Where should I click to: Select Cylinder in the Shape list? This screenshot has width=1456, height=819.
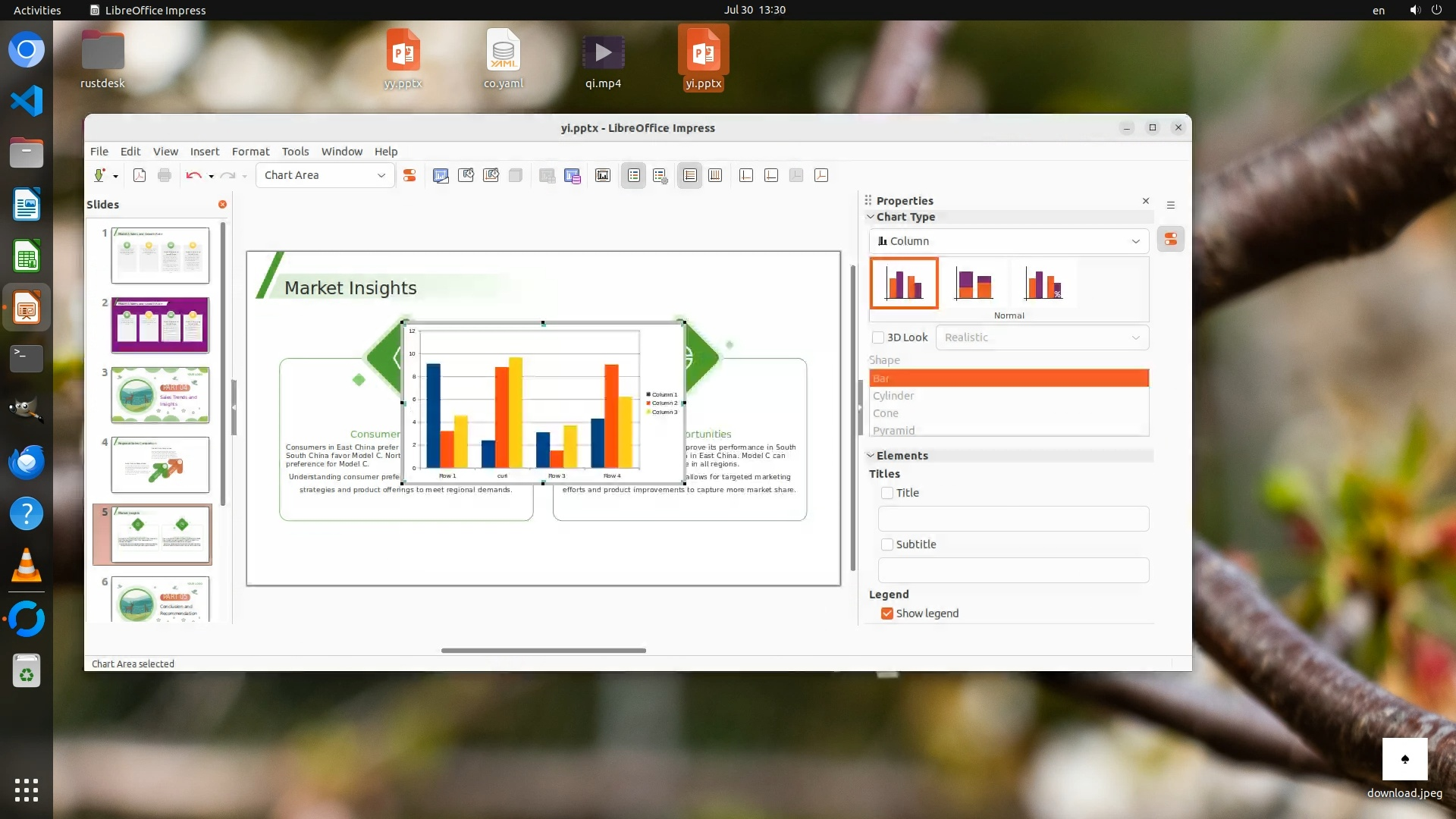point(893,396)
